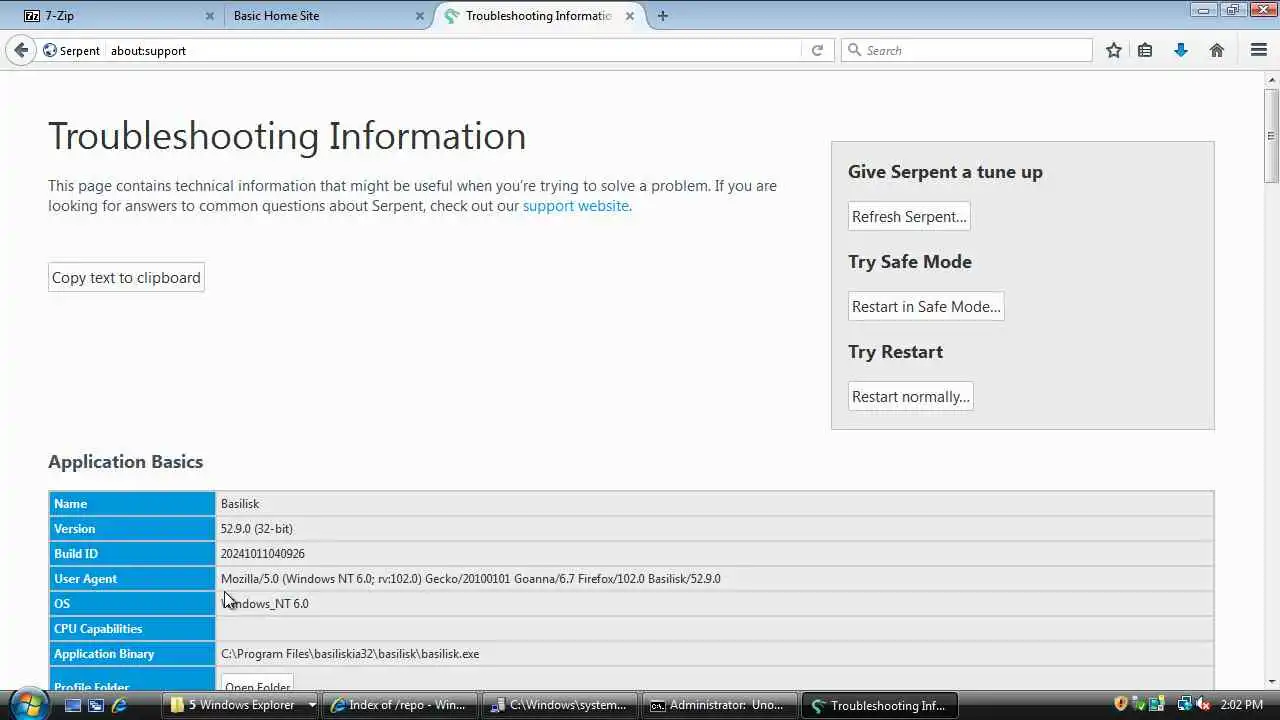Viewport: 1280px width, 720px height.
Task: Click Copy text to clipboard button
Action: tap(126, 278)
